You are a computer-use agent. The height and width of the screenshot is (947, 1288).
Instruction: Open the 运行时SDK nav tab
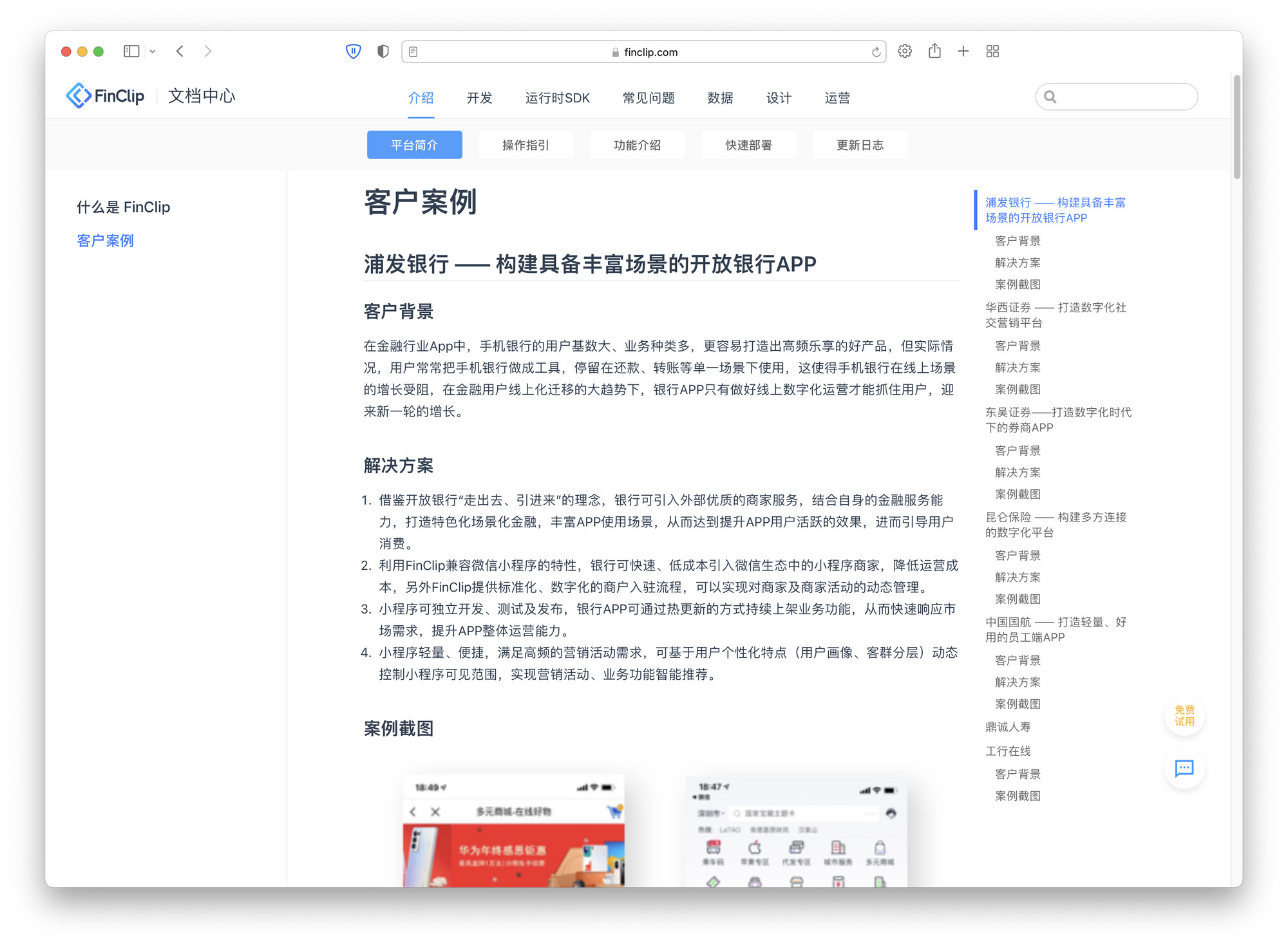point(558,98)
